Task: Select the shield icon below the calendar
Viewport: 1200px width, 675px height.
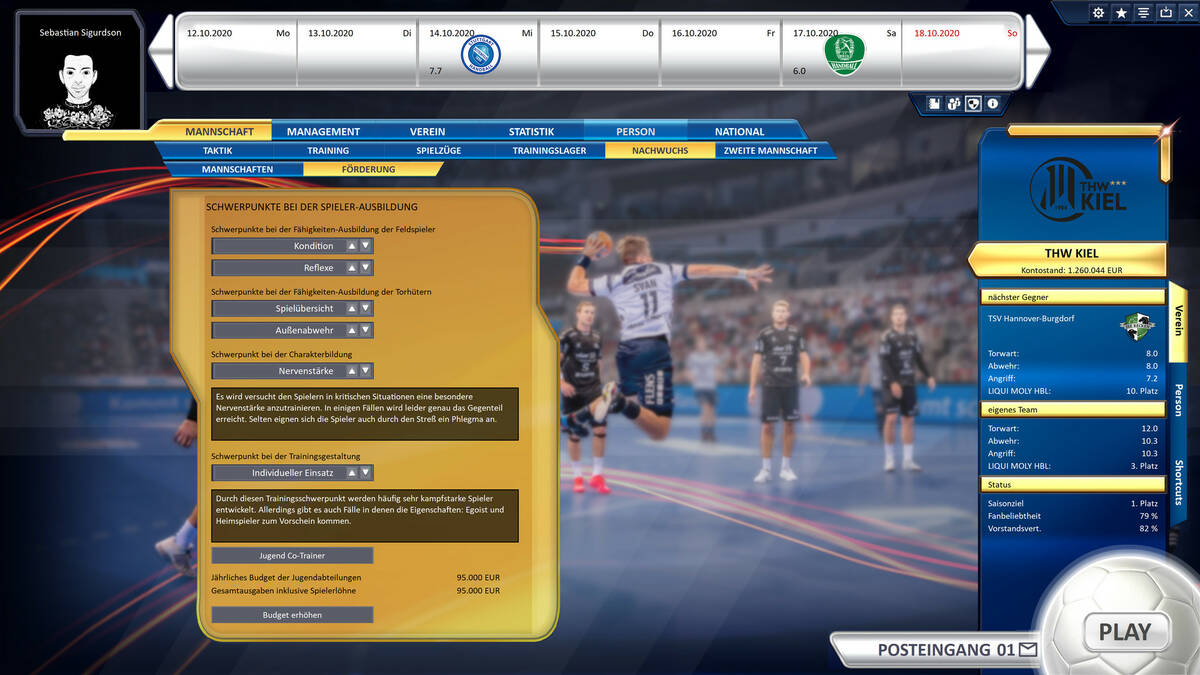Action: pos(973,103)
